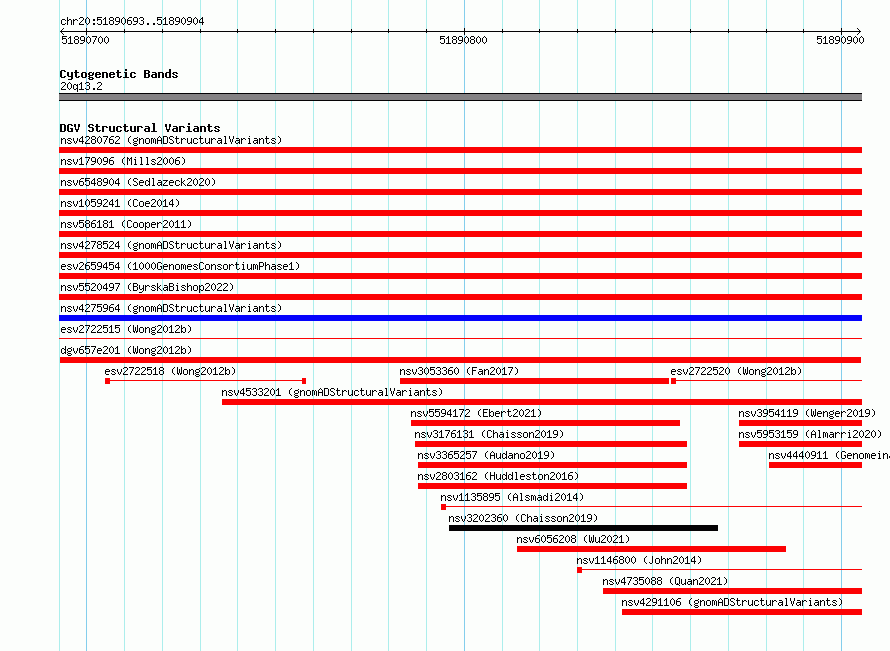Select nsv6548904 (Sedlazeck2020) variant label
Viewport: 890px width, 651px height.
coord(138,182)
